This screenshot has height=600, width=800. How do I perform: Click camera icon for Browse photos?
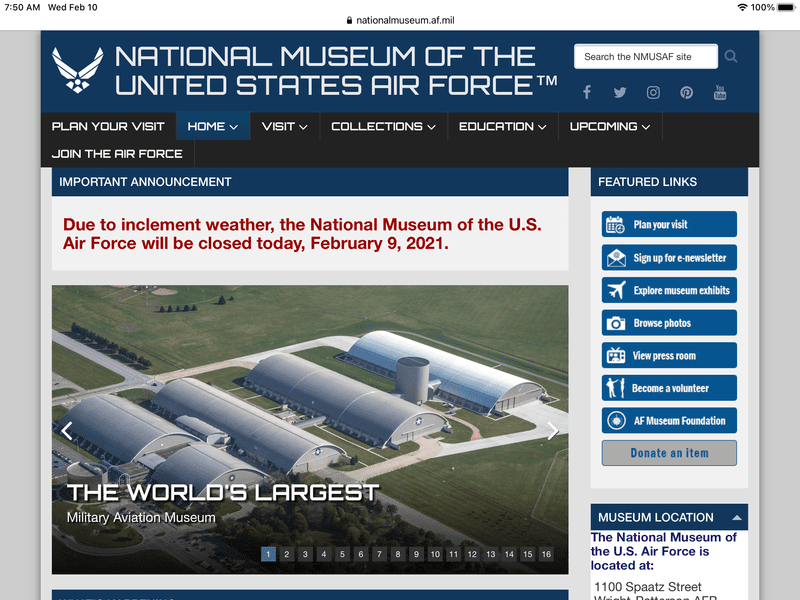point(616,323)
